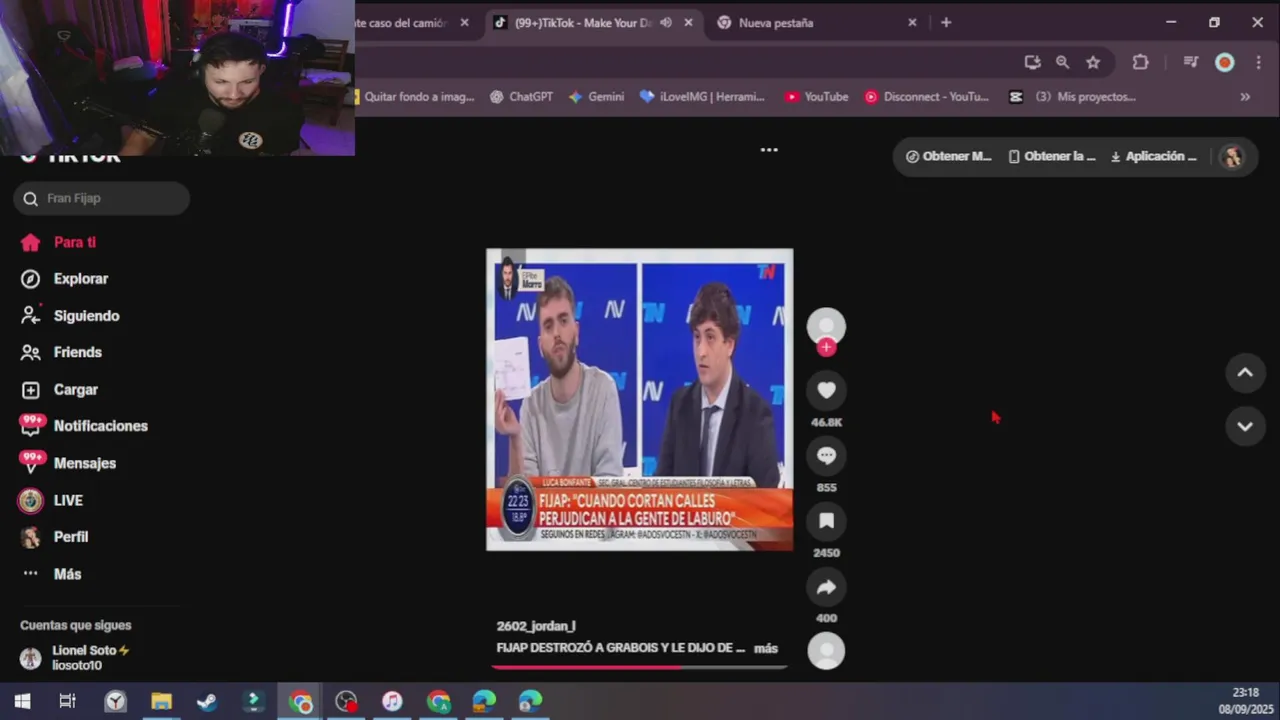Open the Quitar fondo a imag... bookmark
1280x720 pixels.
[416, 97]
